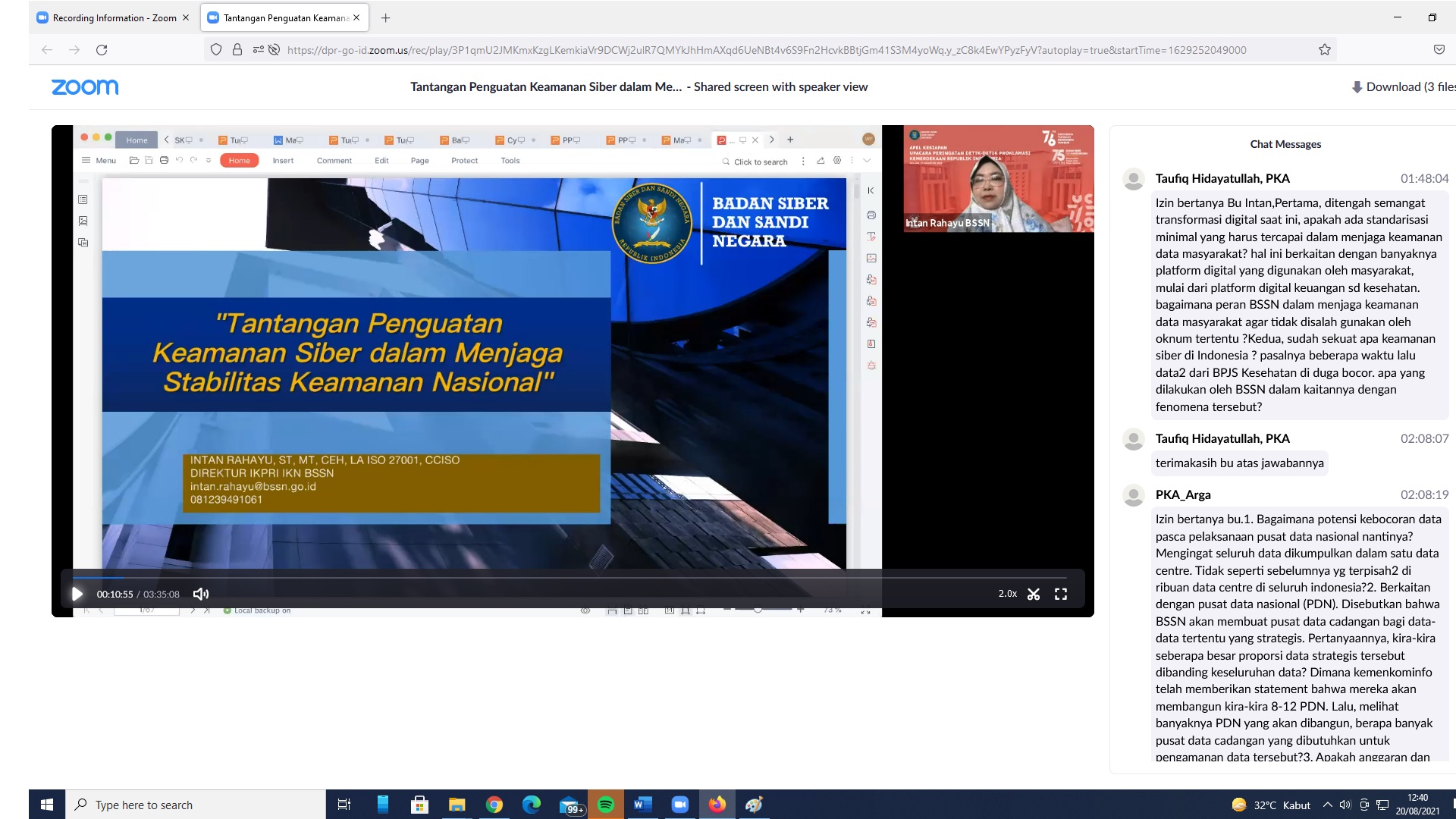This screenshot has height=819, width=1456.
Task: Open the viewer settings gear icon
Action: click(837, 161)
